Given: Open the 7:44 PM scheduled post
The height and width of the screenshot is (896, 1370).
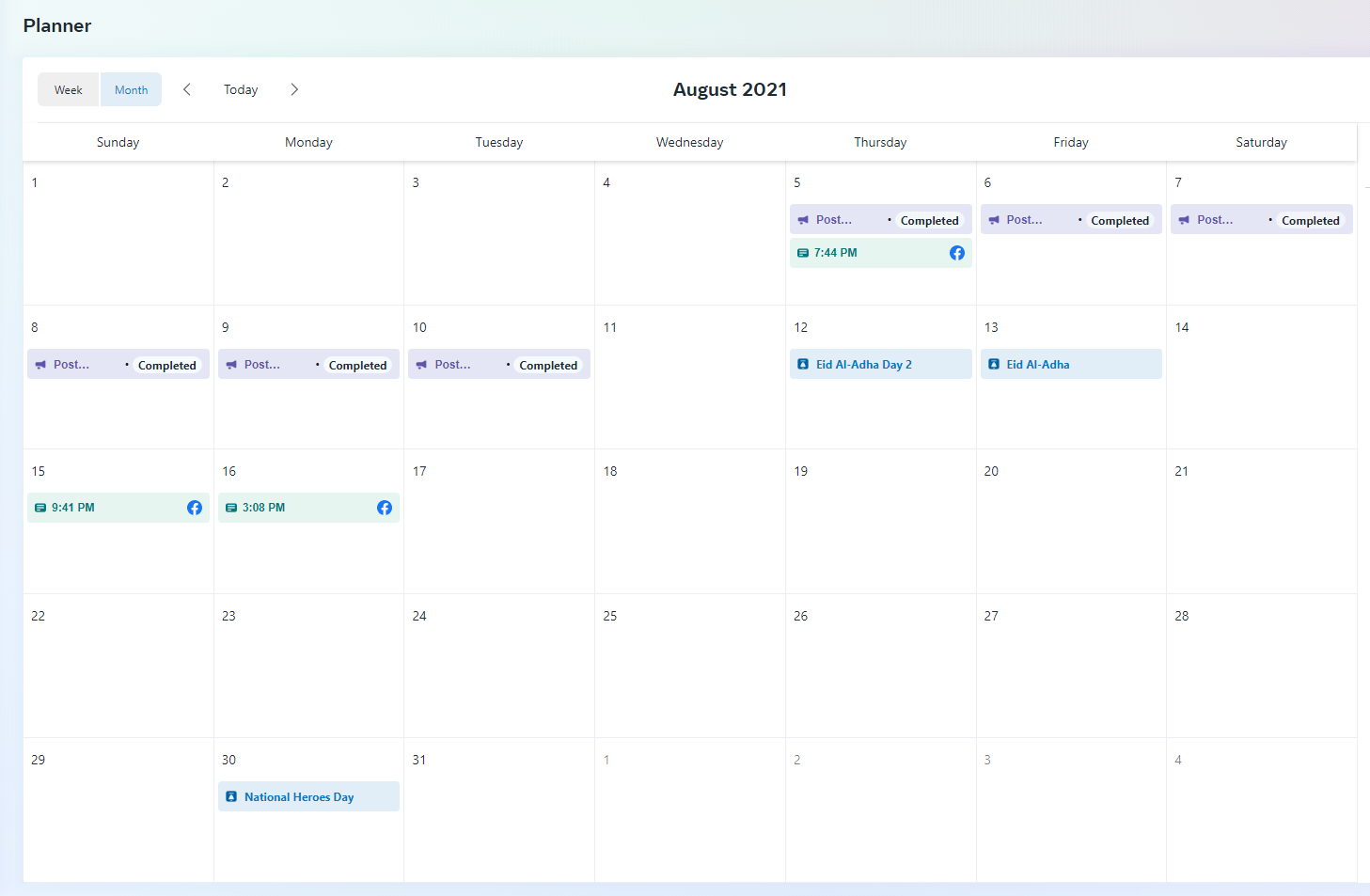Looking at the screenshot, I should pyautogui.click(x=881, y=253).
